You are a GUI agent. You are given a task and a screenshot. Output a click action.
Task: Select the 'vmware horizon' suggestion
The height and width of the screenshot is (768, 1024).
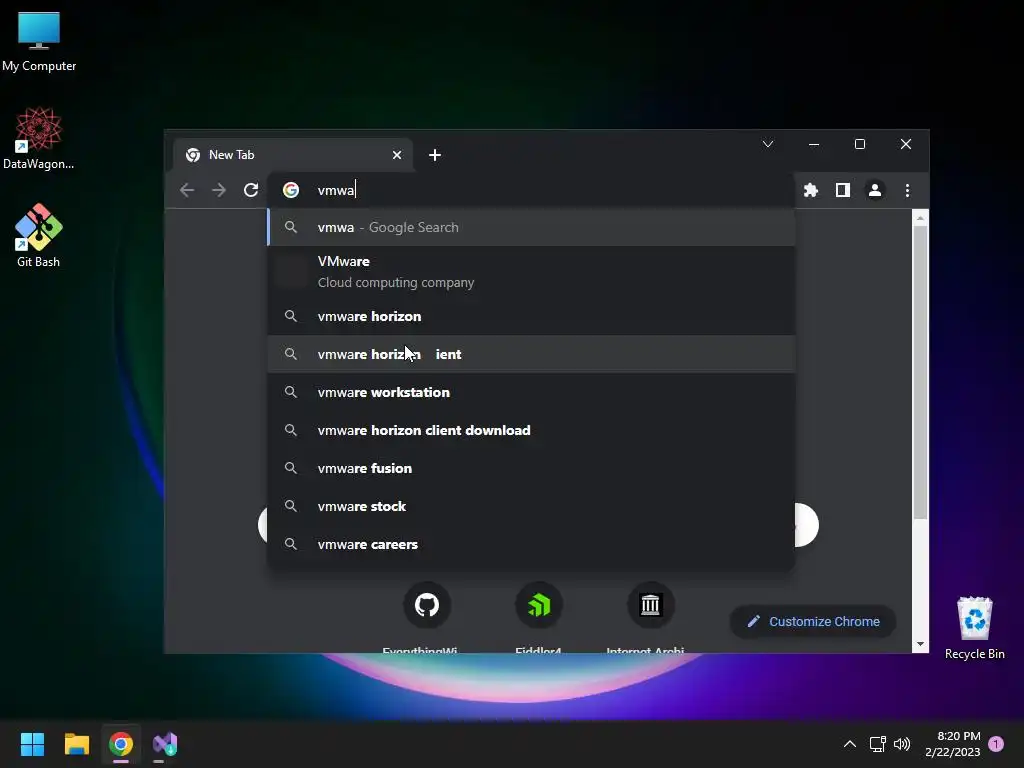[531, 316]
